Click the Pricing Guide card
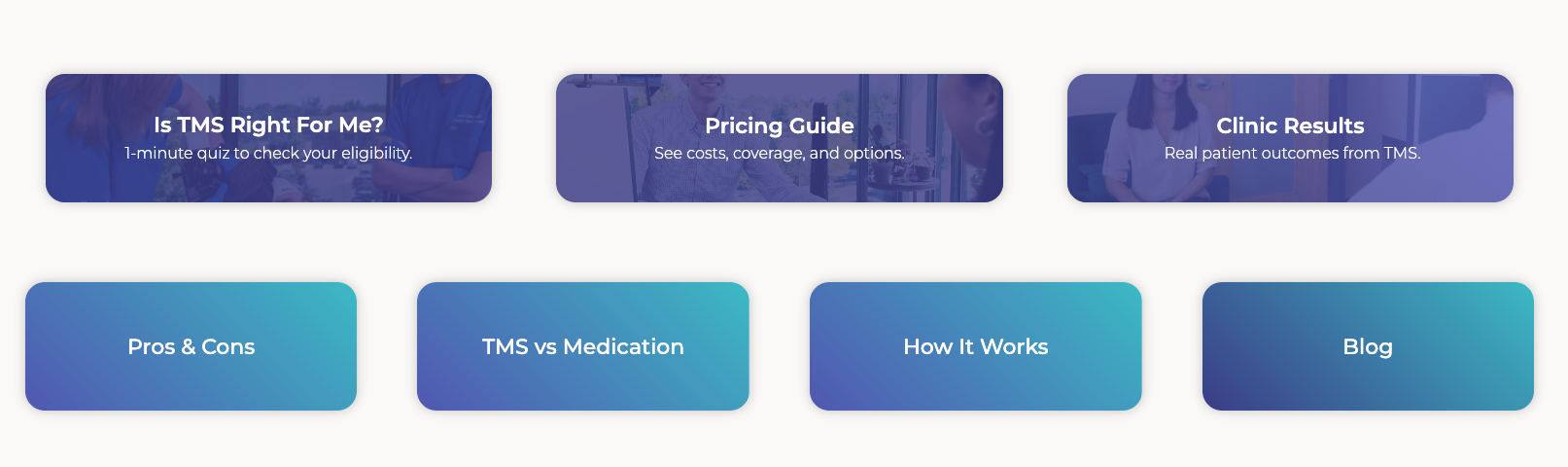 click(780, 138)
